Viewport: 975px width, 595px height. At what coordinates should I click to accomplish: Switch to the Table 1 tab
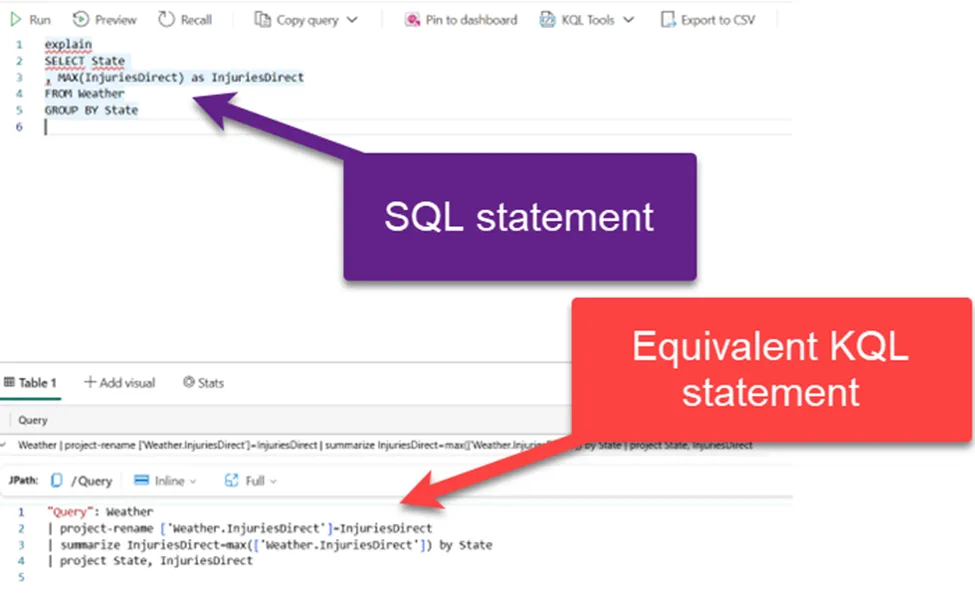click(31, 383)
